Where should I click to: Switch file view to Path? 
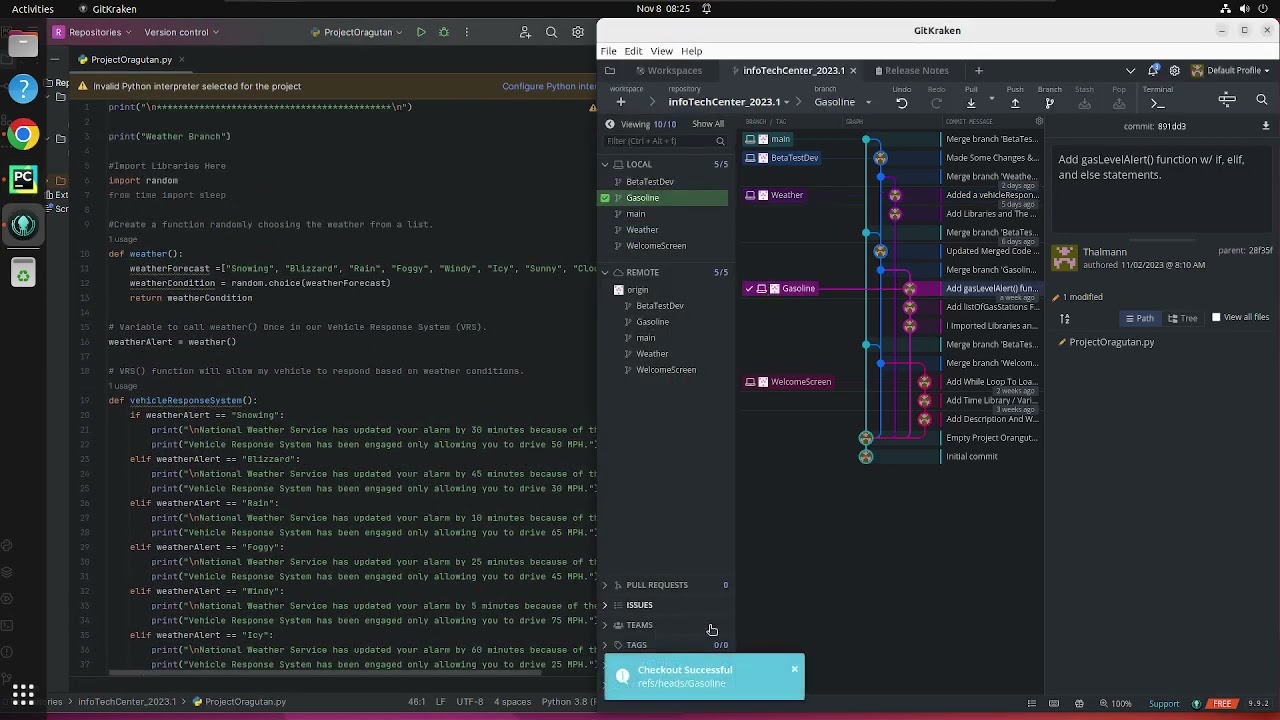click(1140, 318)
